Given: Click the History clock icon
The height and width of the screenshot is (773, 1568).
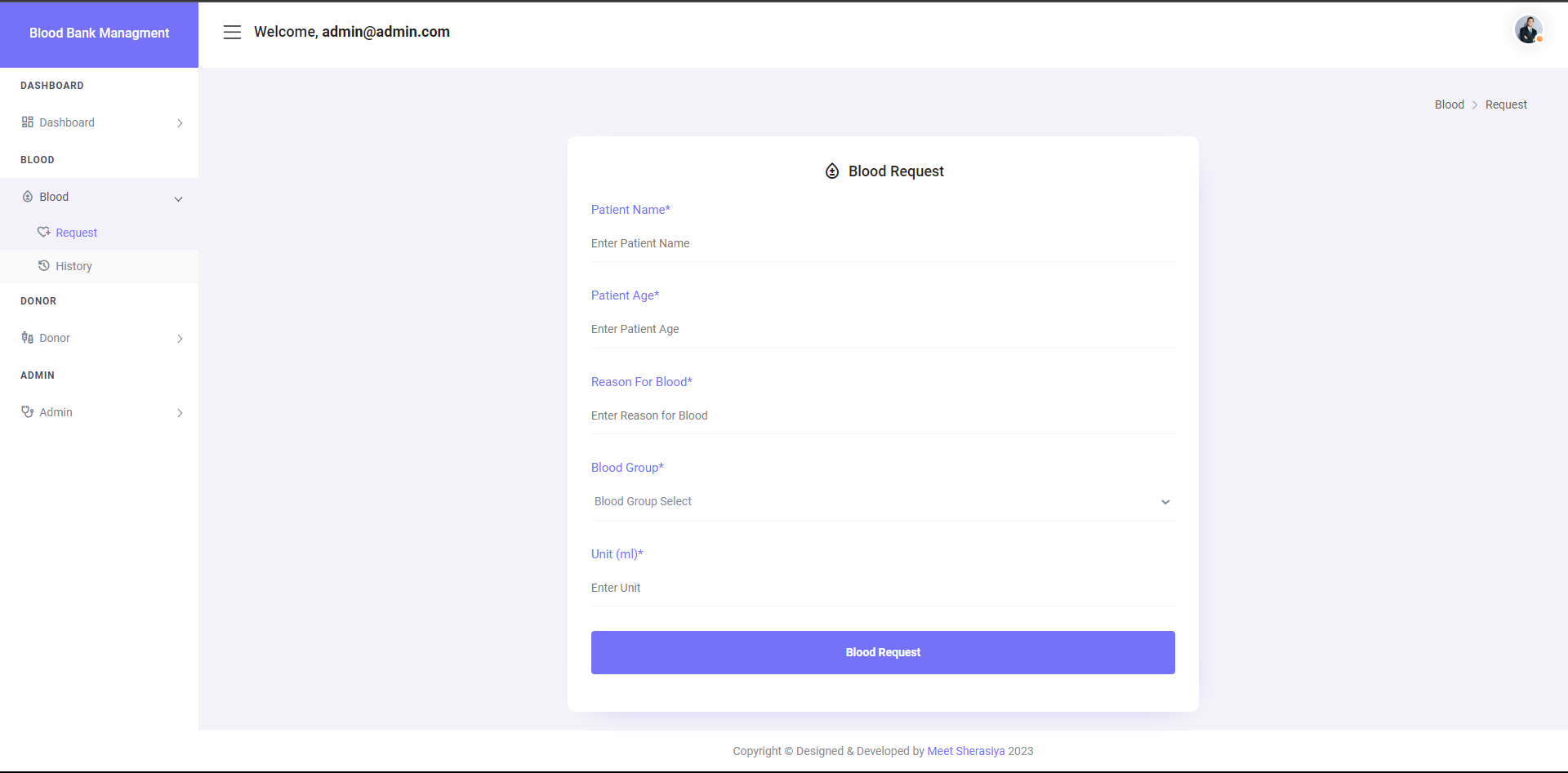Looking at the screenshot, I should pyautogui.click(x=44, y=266).
